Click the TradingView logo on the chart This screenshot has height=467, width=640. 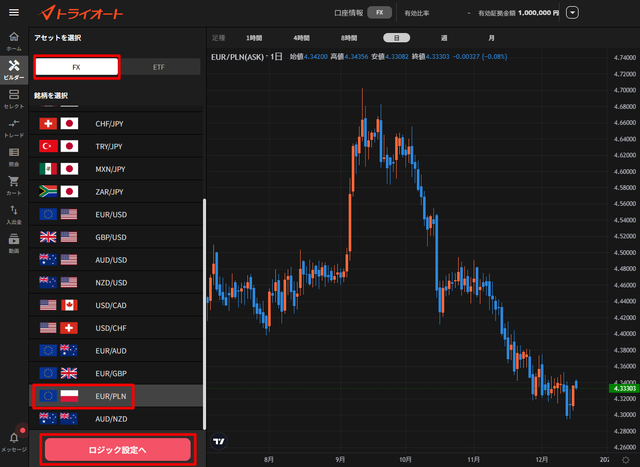(x=219, y=441)
